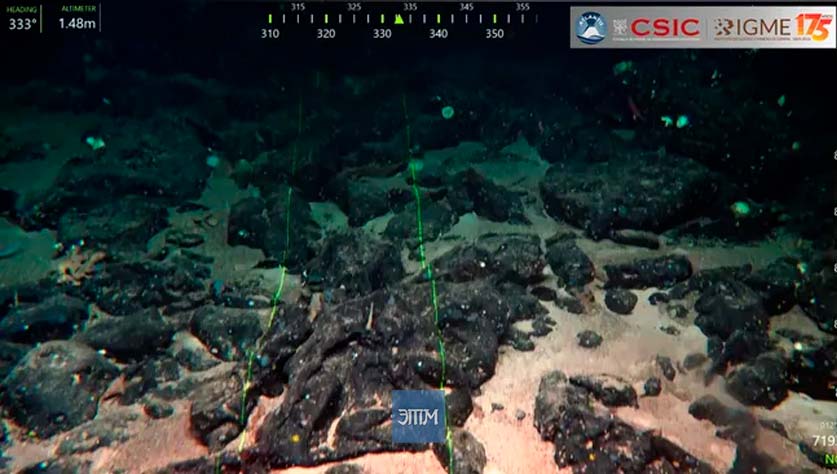Click the 345 label above compass scale
This screenshot has height=474, width=837.
tap(467, 7)
